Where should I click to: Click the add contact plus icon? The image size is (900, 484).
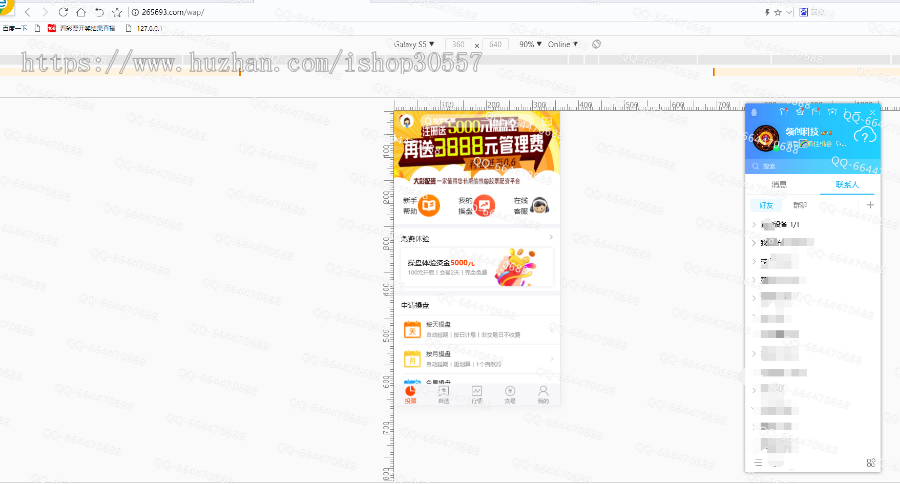(869, 204)
